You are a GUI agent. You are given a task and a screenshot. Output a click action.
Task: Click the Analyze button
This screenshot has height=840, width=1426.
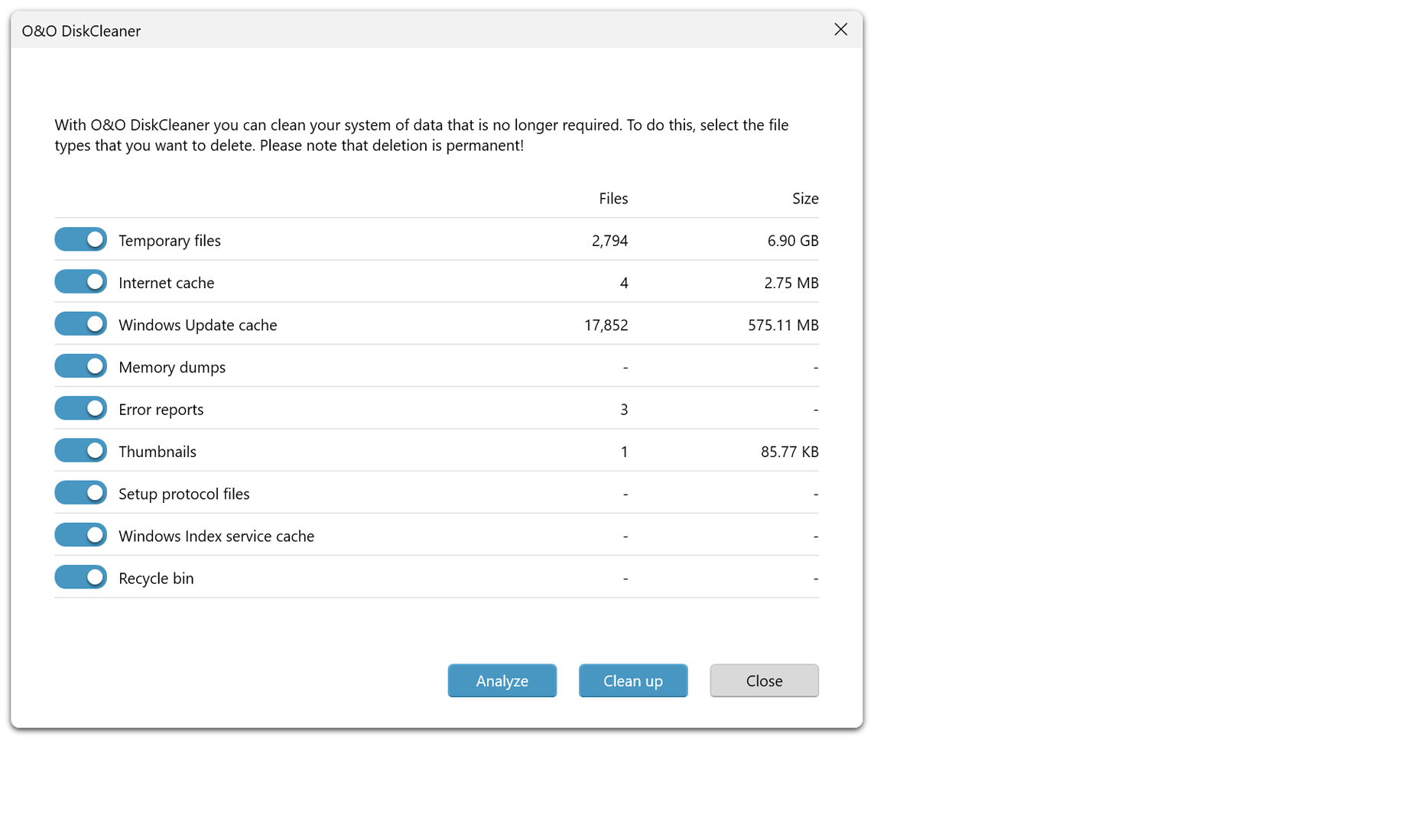(502, 680)
